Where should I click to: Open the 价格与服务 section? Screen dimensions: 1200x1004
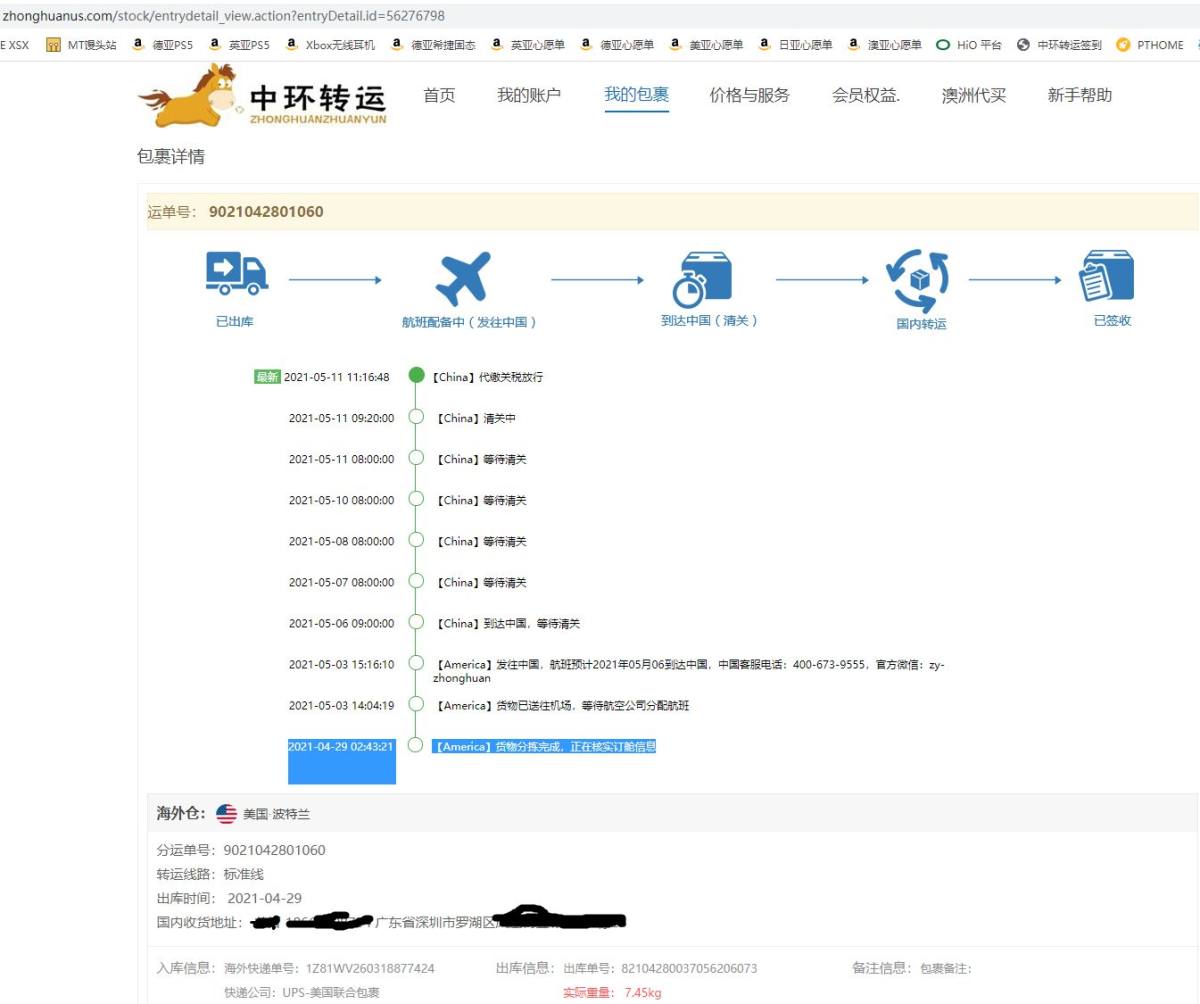point(748,94)
